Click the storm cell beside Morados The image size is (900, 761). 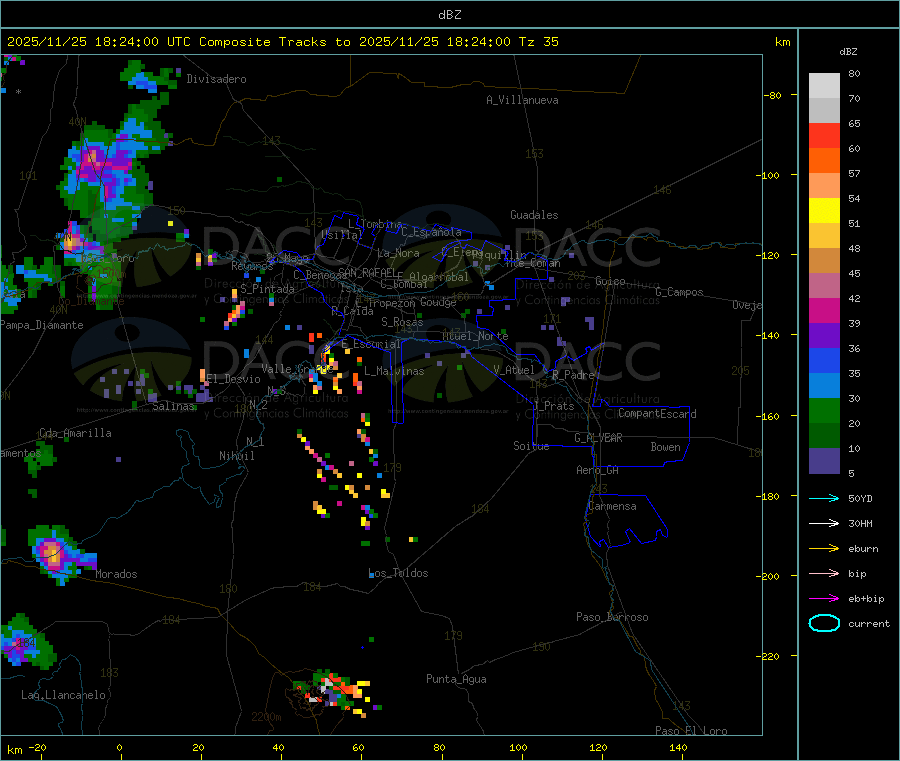(x=57, y=554)
